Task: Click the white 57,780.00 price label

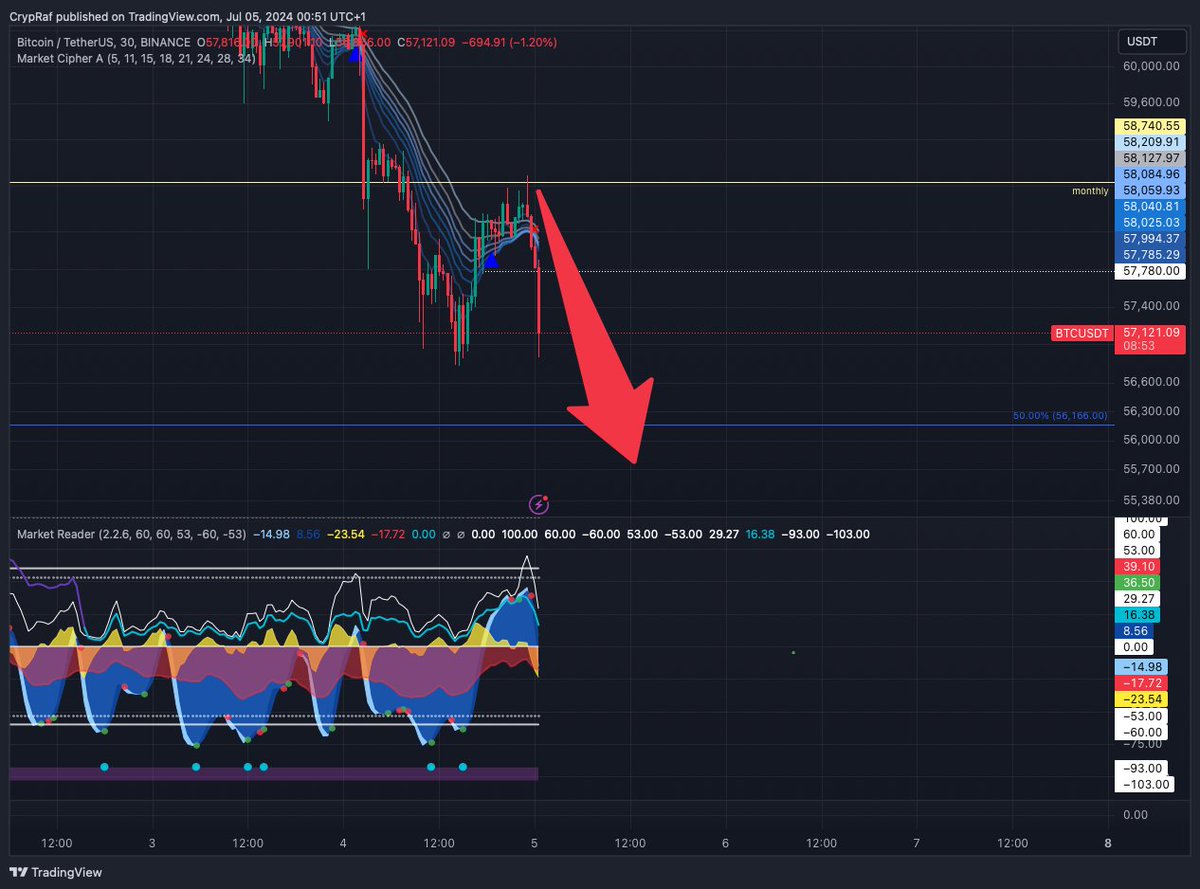Action: [1152, 270]
